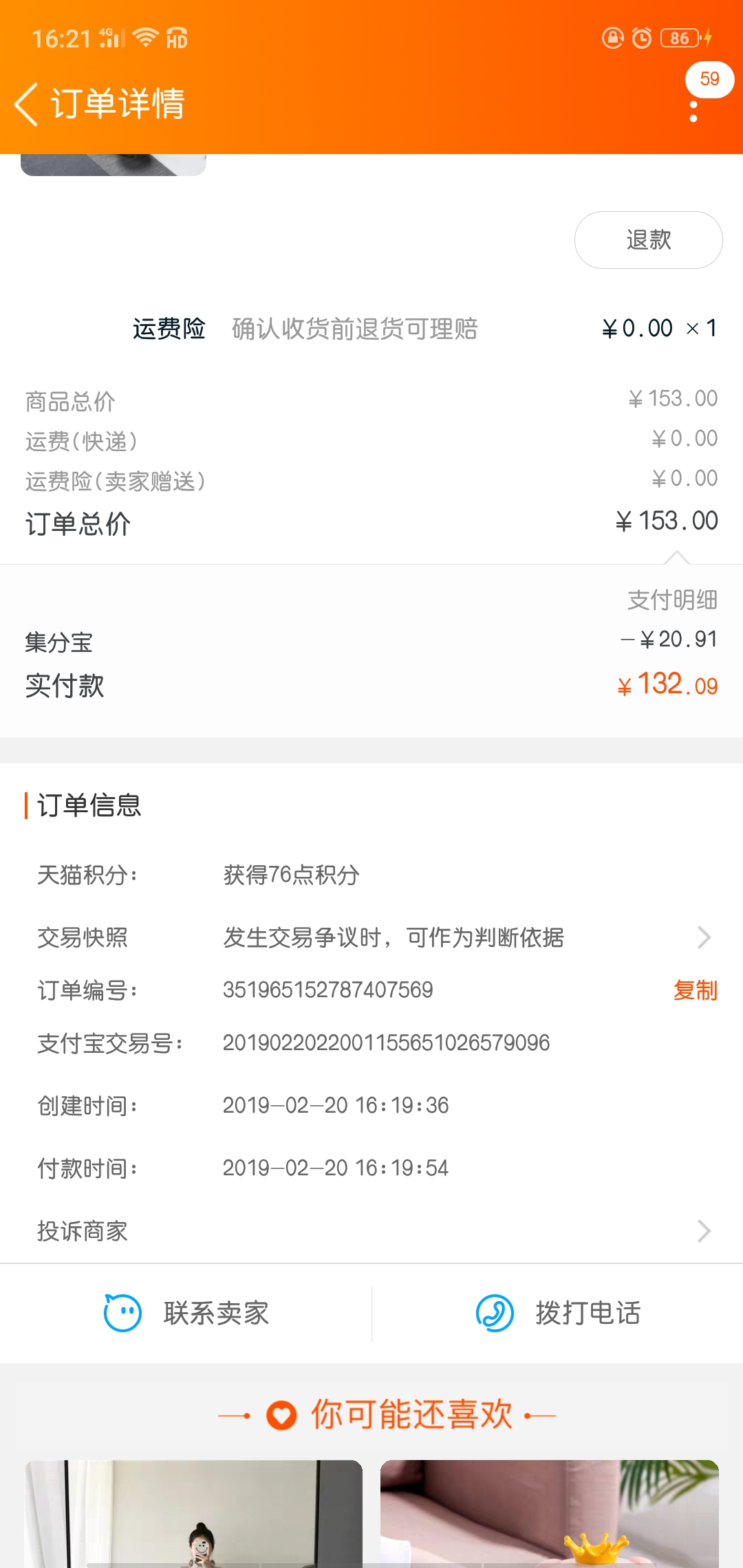
Task: Click the 退款 refund button
Action: (x=648, y=240)
